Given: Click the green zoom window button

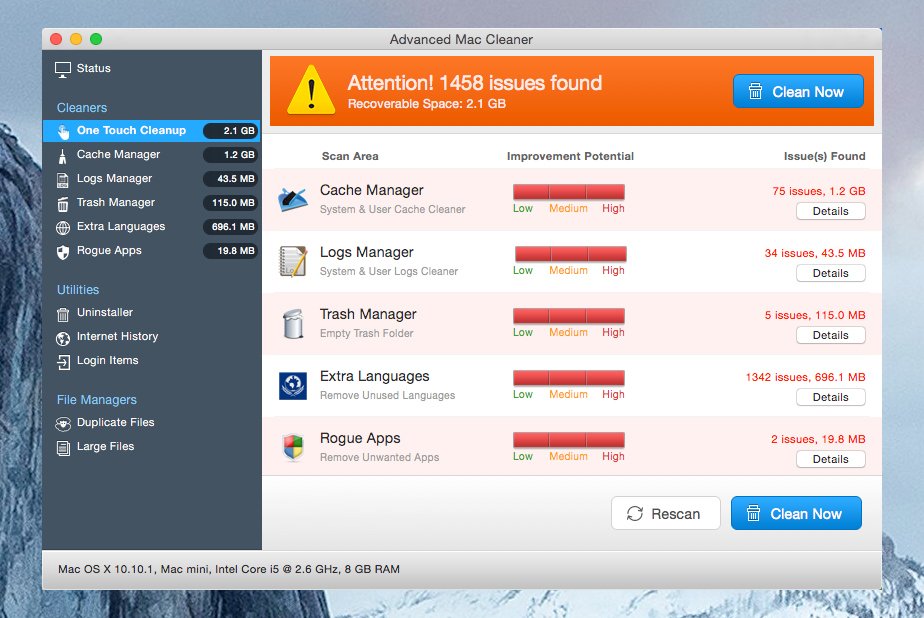Looking at the screenshot, I should (96, 39).
